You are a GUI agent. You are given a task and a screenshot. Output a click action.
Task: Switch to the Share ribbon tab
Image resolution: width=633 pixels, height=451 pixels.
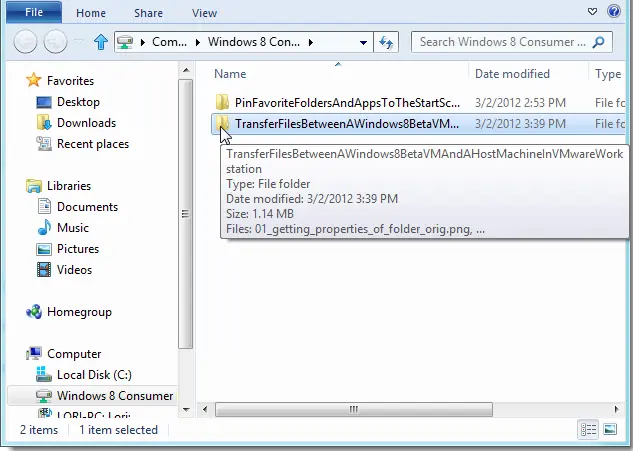(x=148, y=13)
